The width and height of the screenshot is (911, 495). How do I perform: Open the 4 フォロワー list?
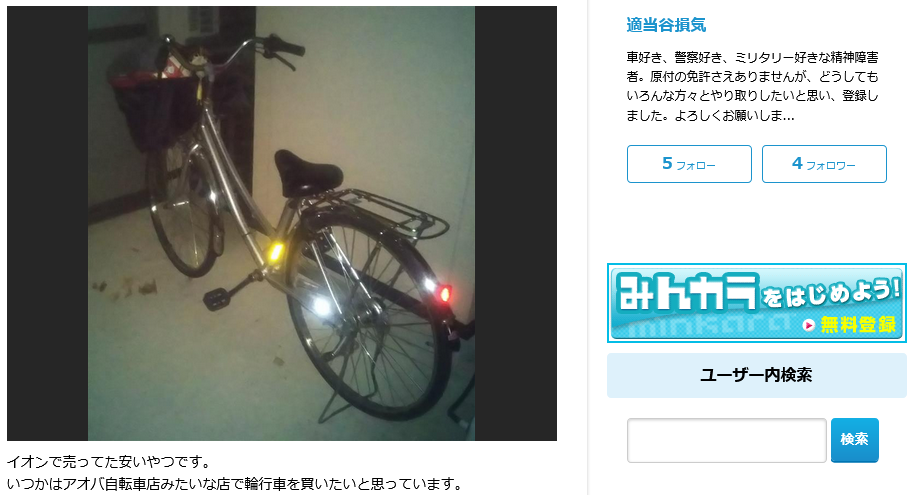[824, 164]
